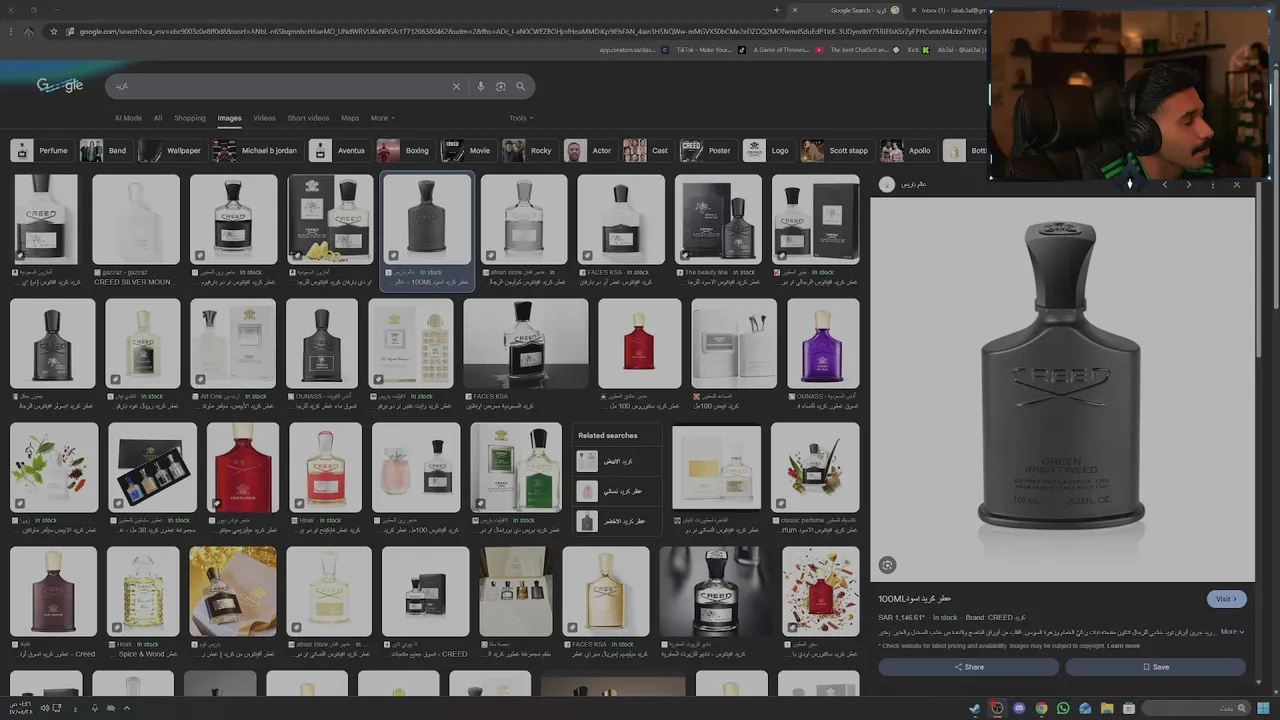Viewport: 1280px width, 720px height.
Task: Filter images by the Movie chip
Action: [467, 151]
